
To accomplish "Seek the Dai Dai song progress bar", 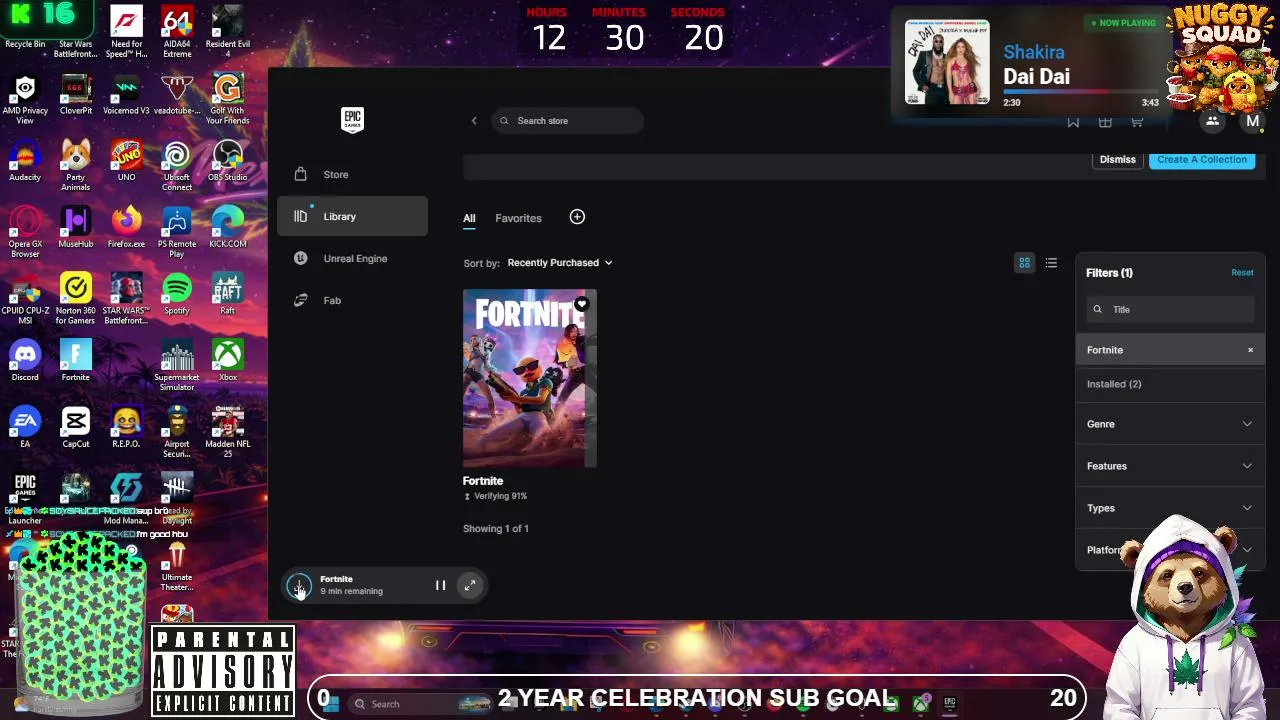I will [x=1081, y=92].
